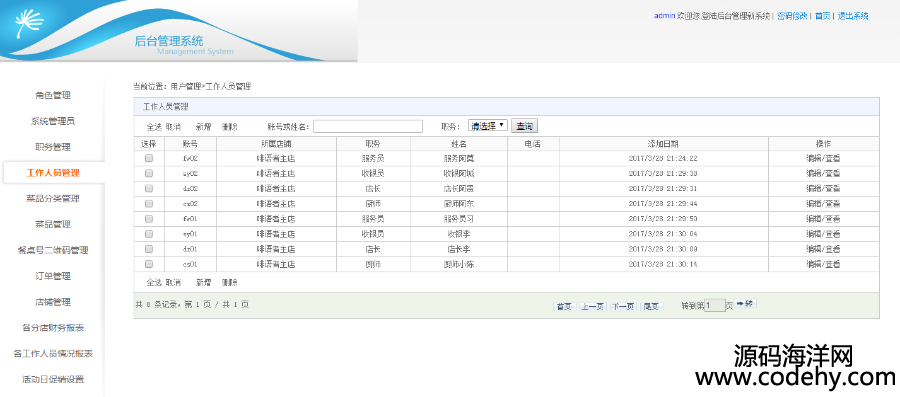Open 编辑/查看 for the dz02 row
This screenshot has height=397, width=900.
(823, 188)
